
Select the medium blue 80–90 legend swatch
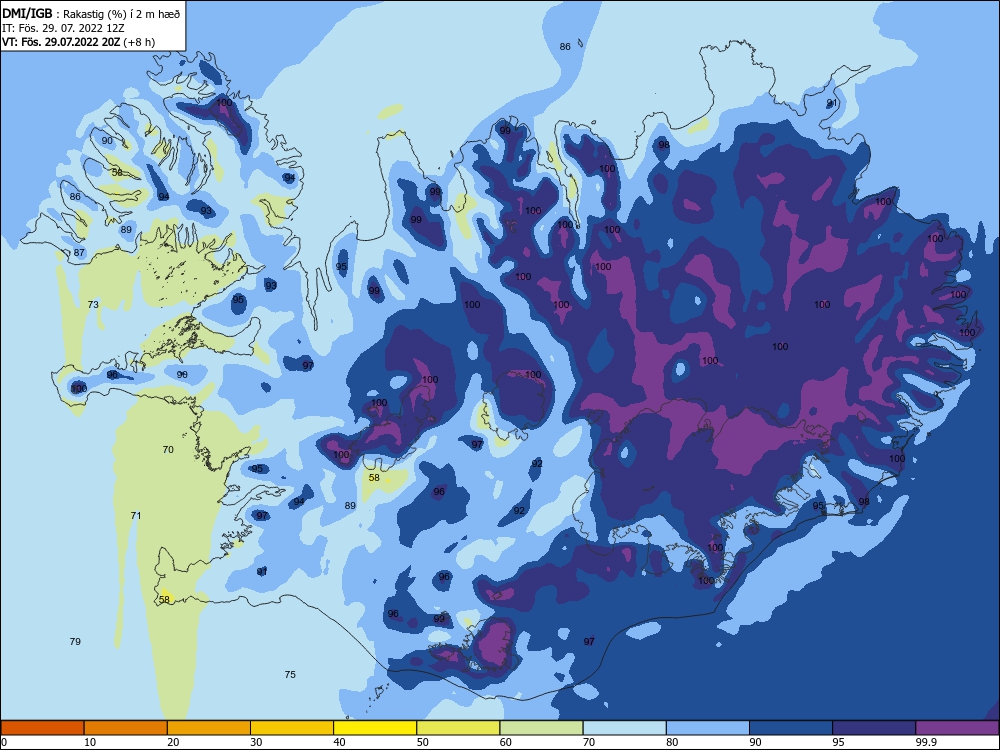(708, 728)
